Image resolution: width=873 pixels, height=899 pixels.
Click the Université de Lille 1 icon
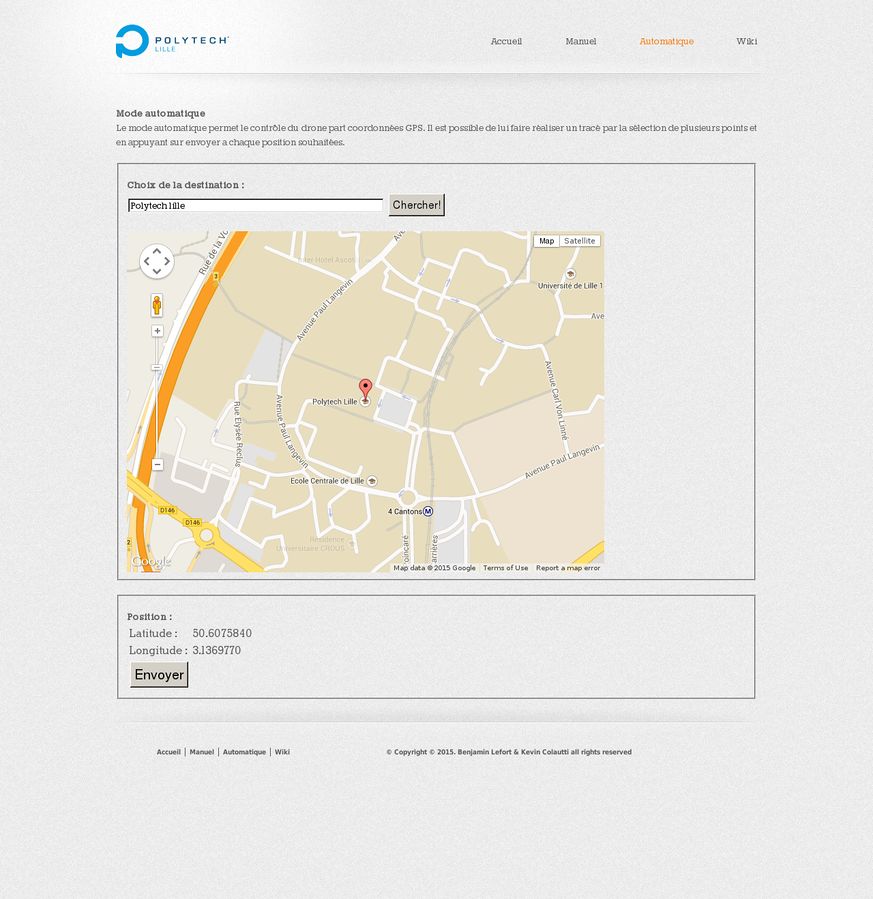click(x=570, y=274)
